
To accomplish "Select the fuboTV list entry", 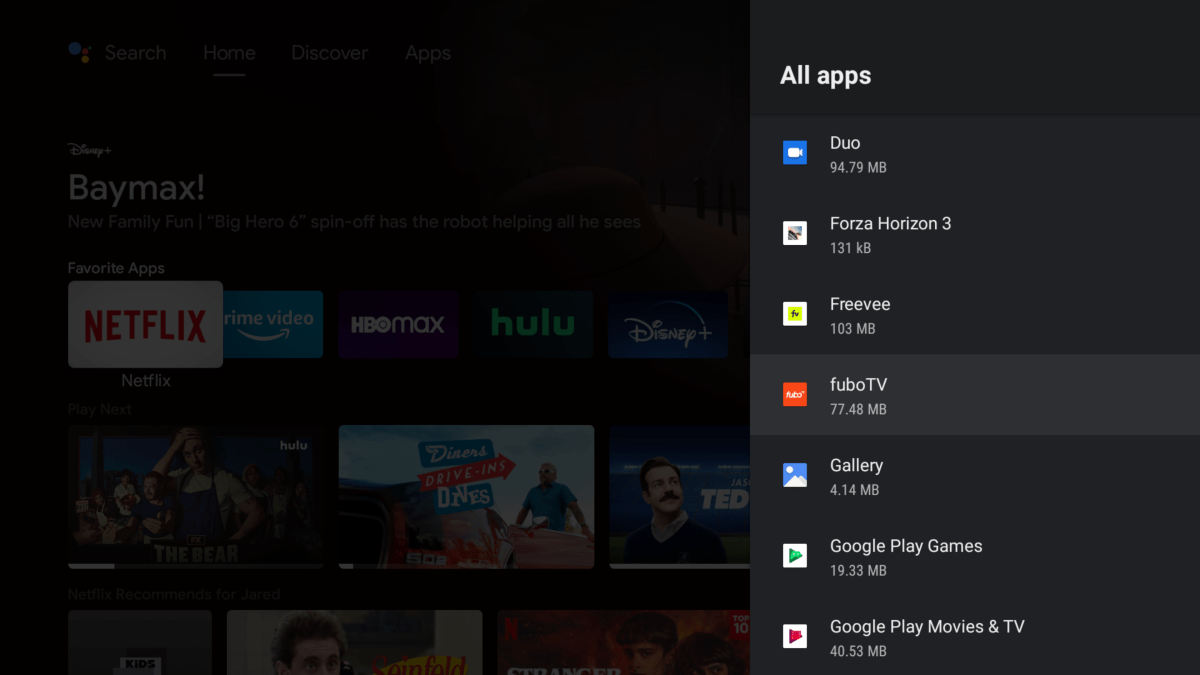I will (975, 395).
